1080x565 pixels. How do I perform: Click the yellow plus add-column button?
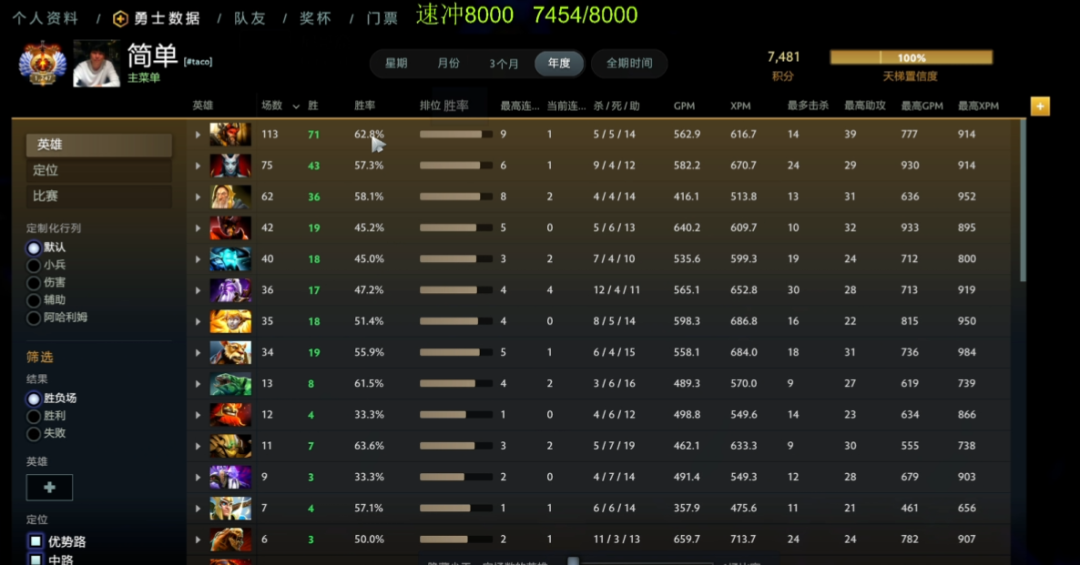(1040, 106)
